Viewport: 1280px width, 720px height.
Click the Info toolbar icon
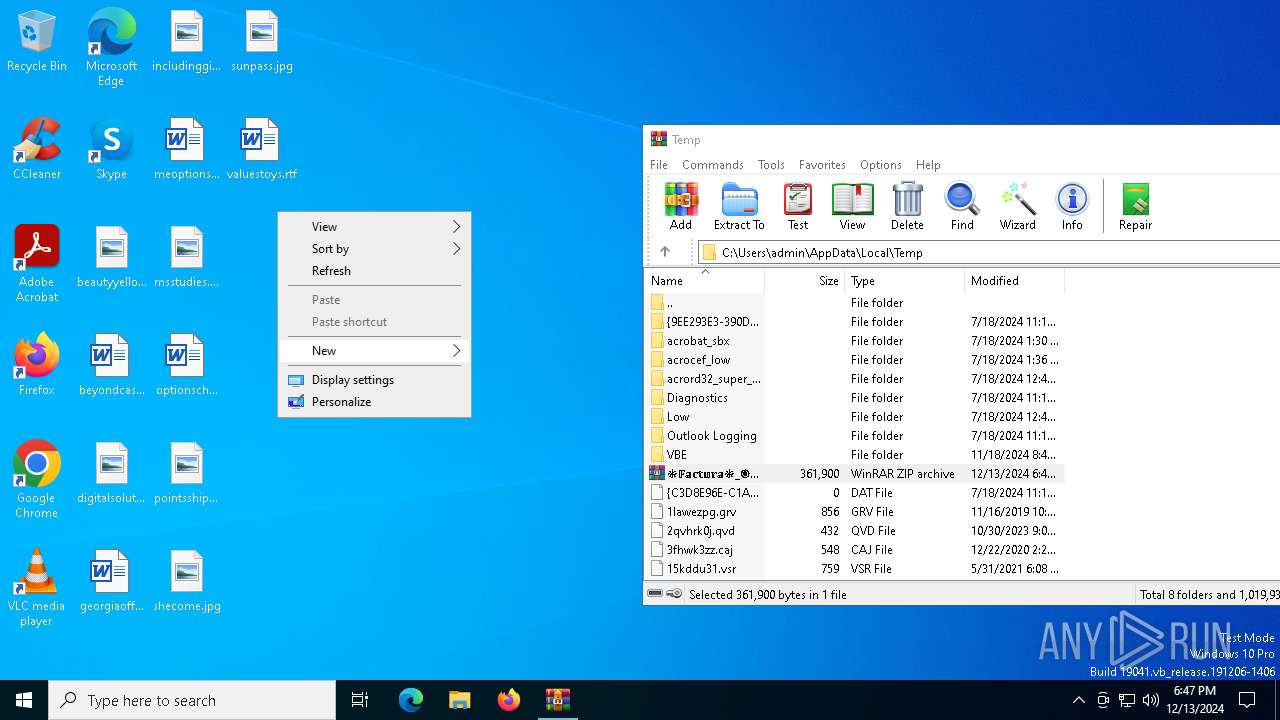1072,207
